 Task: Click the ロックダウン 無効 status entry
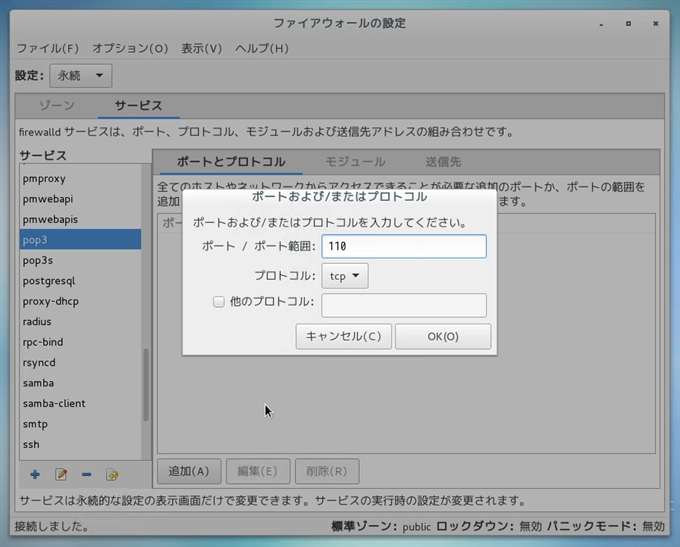[x=489, y=527]
